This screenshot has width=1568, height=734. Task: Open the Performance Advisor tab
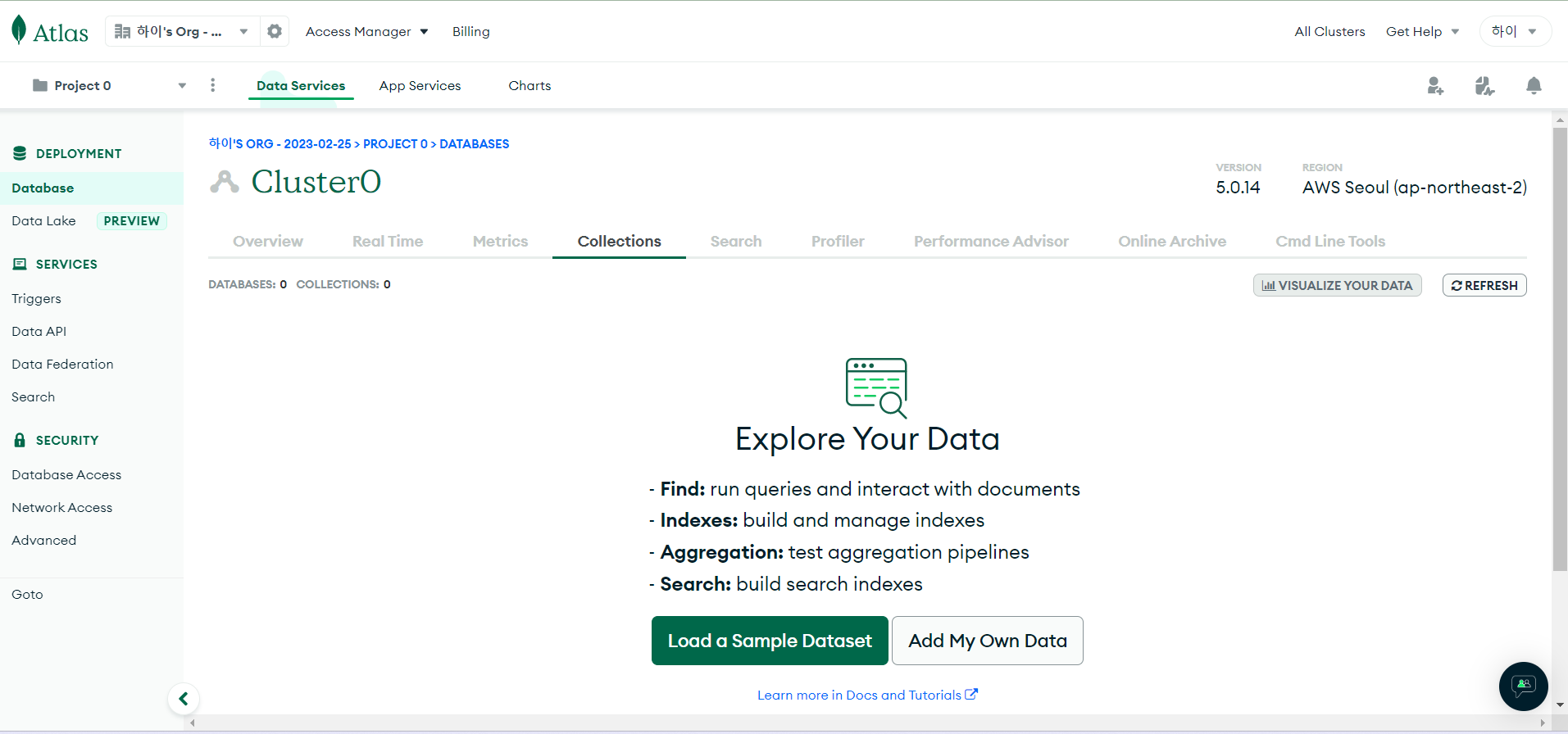click(991, 241)
